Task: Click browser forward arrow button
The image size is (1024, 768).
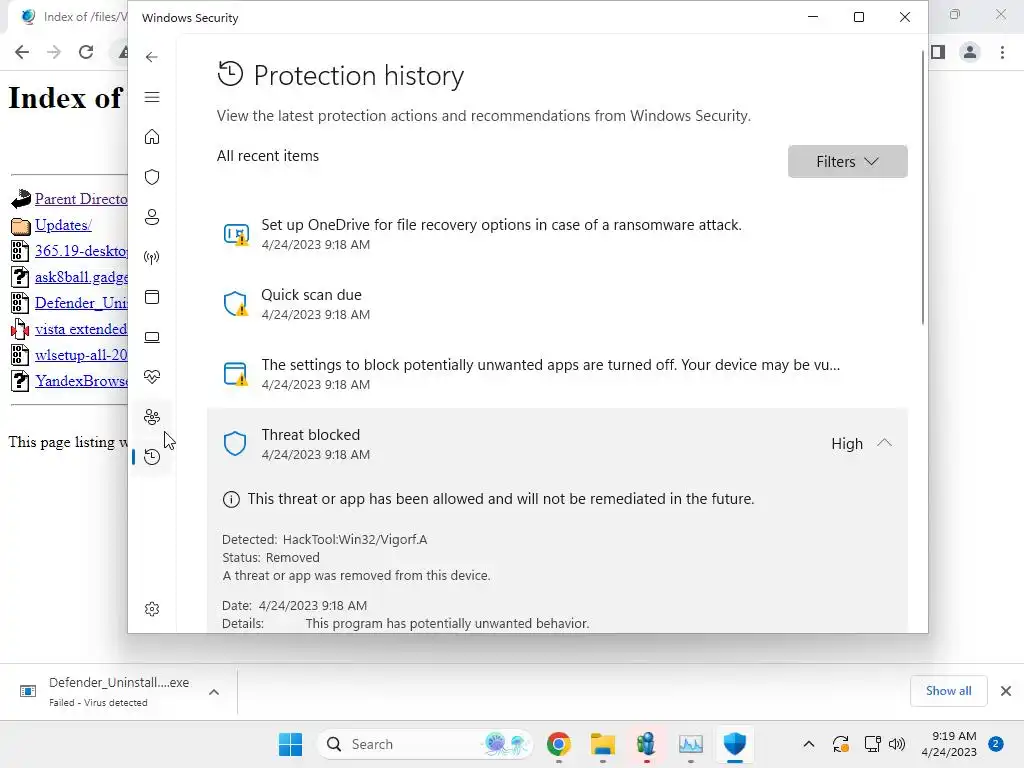Action: pyautogui.click(x=54, y=52)
